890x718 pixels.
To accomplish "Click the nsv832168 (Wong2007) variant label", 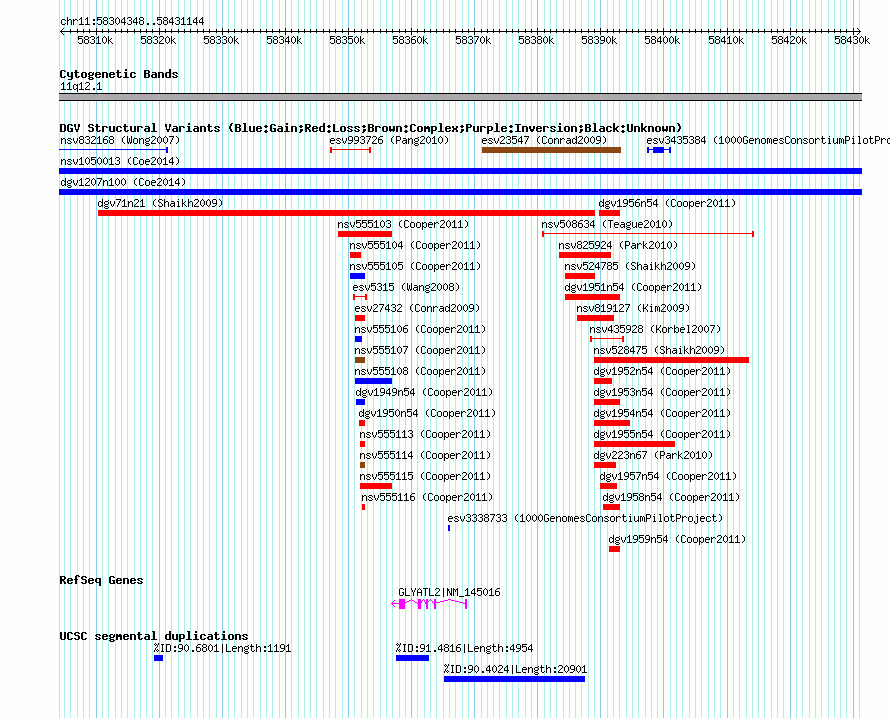I will (x=120, y=140).
